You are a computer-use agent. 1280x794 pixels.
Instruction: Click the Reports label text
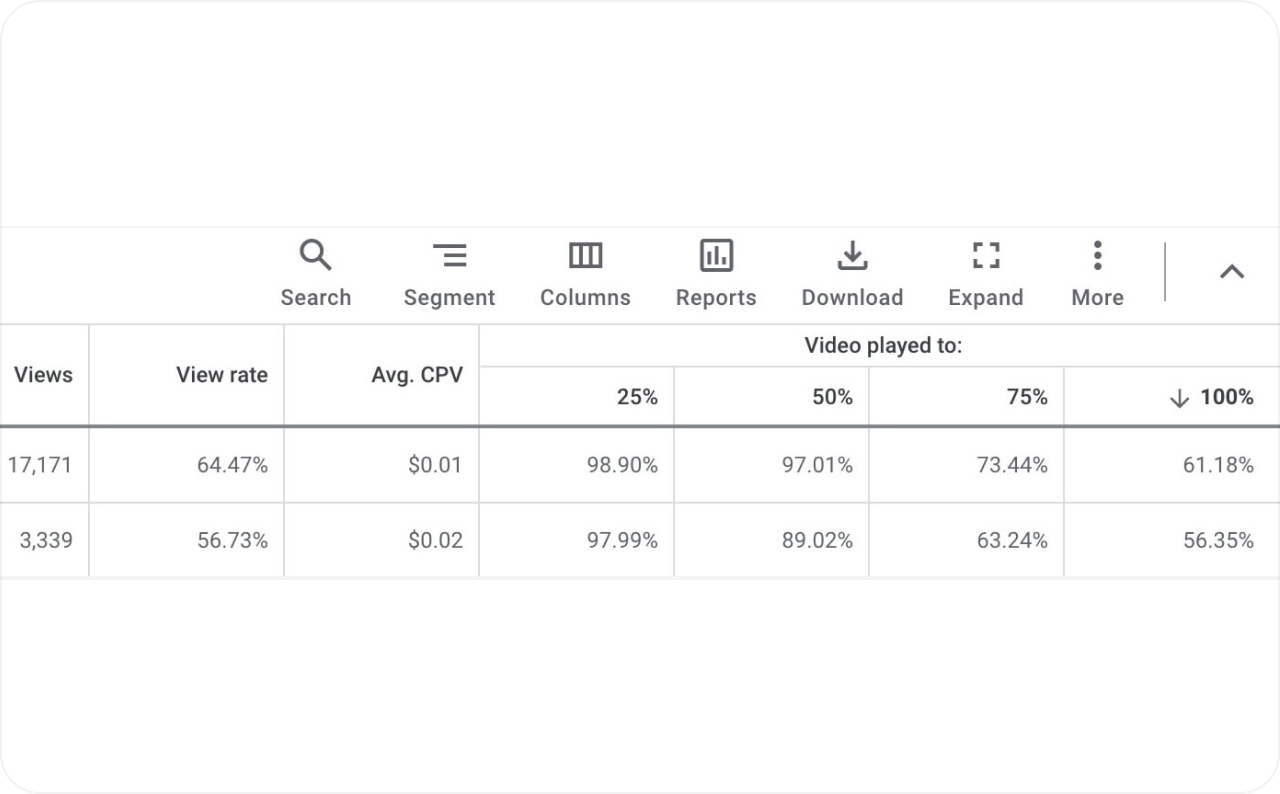click(x=716, y=297)
